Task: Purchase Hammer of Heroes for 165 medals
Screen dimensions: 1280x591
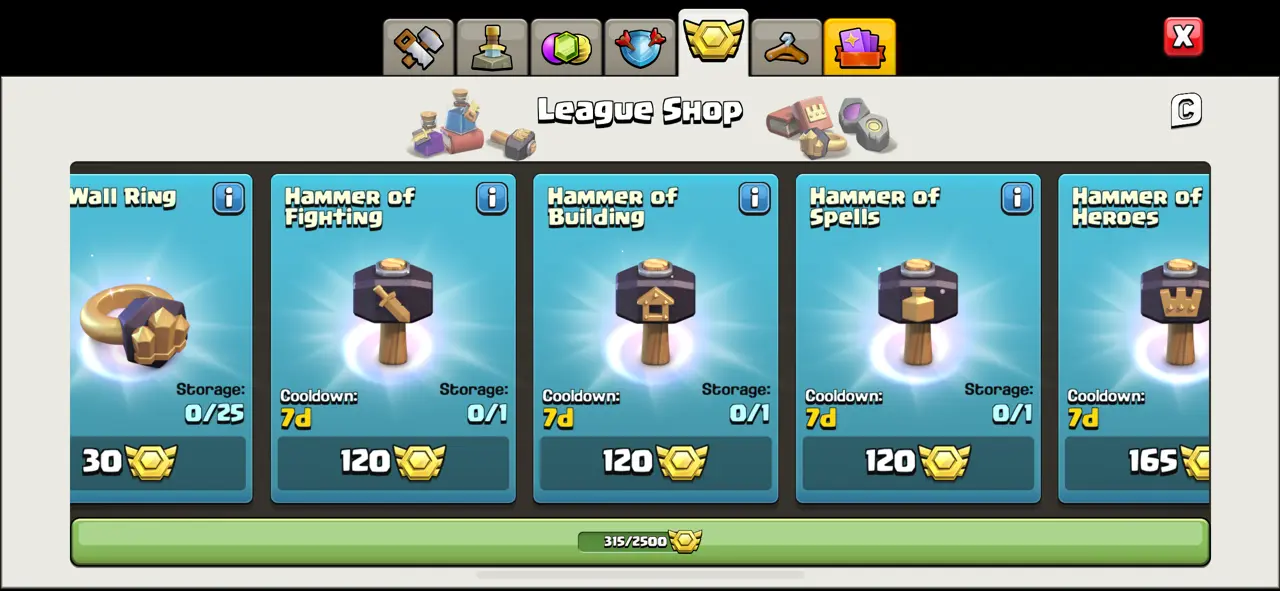Action: pyautogui.click(x=1137, y=463)
